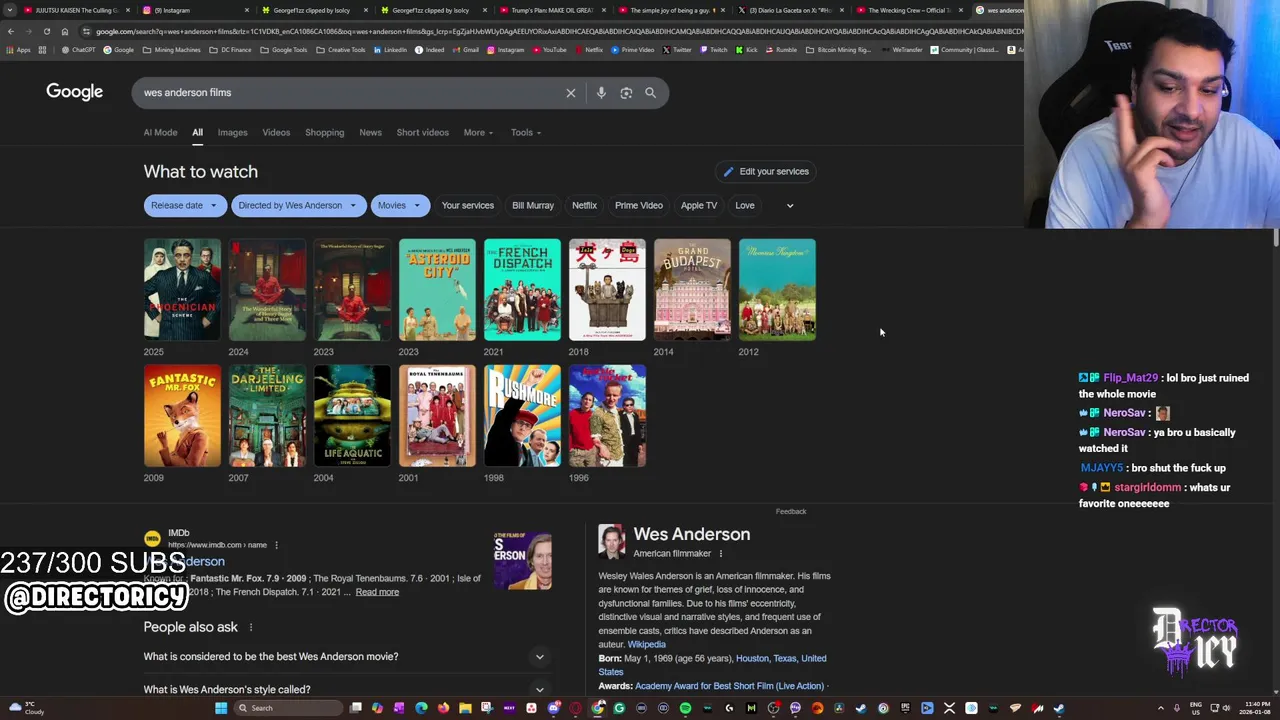Switch to the Images tab
Viewport: 1280px width, 720px height.
point(232,133)
